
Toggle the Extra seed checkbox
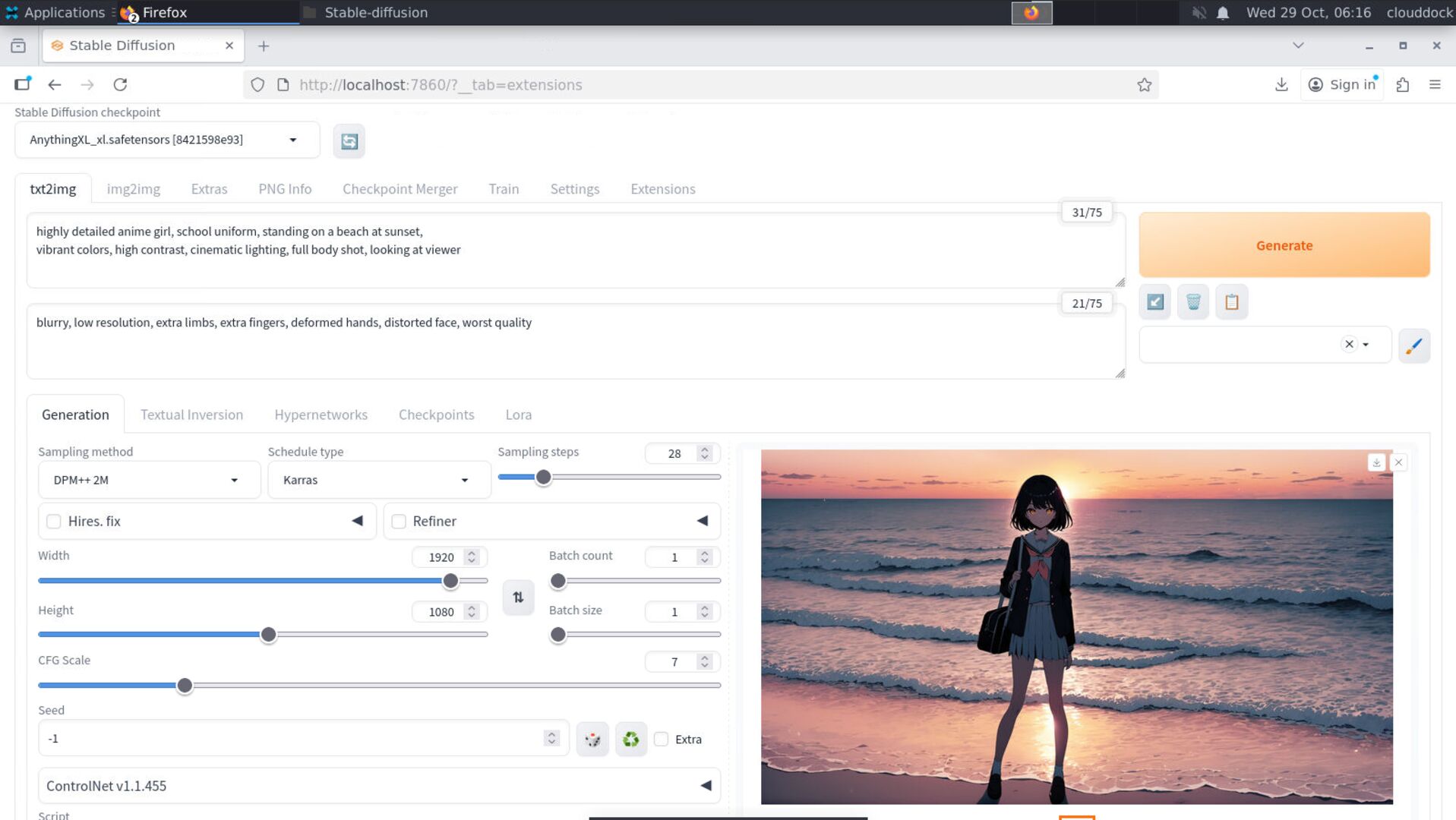[662, 740]
